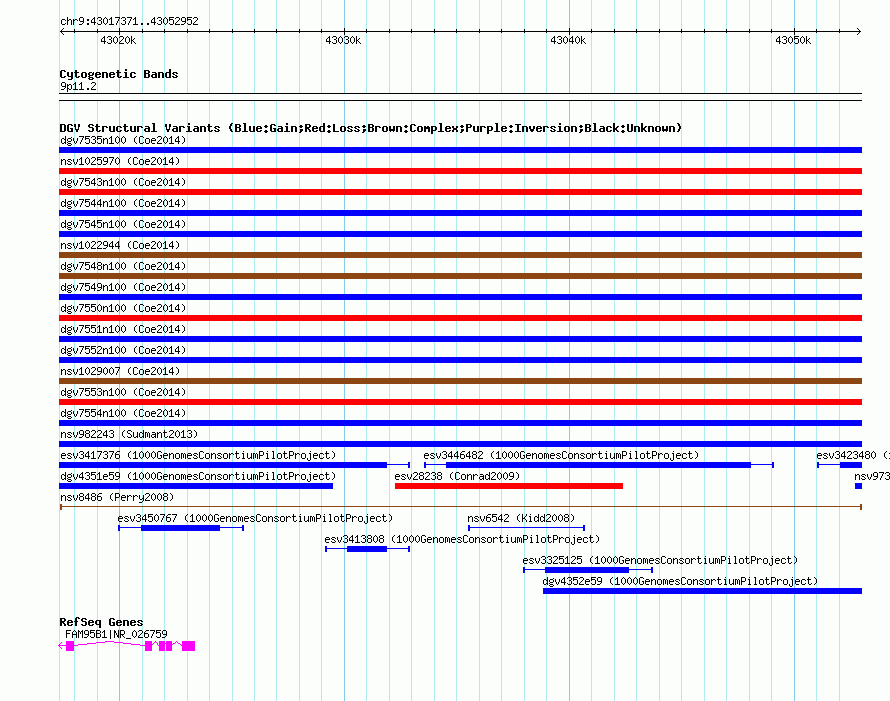Click the red esv28238 (Conrad2009) loss bar
The height and width of the screenshot is (701, 890).
point(508,486)
